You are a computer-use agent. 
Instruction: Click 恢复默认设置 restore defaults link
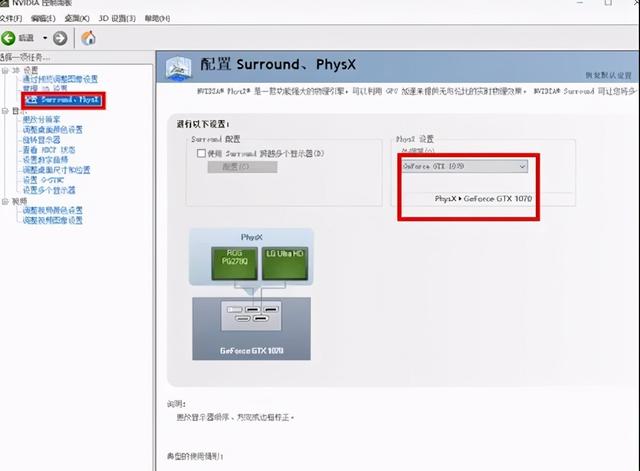609,76
